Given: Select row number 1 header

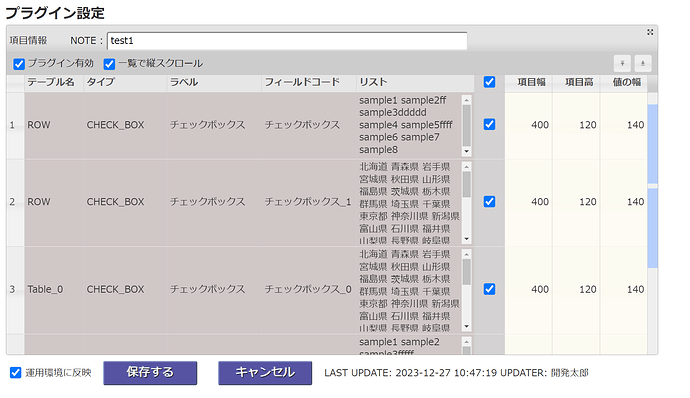Looking at the screenshot, I should point(15,125).
